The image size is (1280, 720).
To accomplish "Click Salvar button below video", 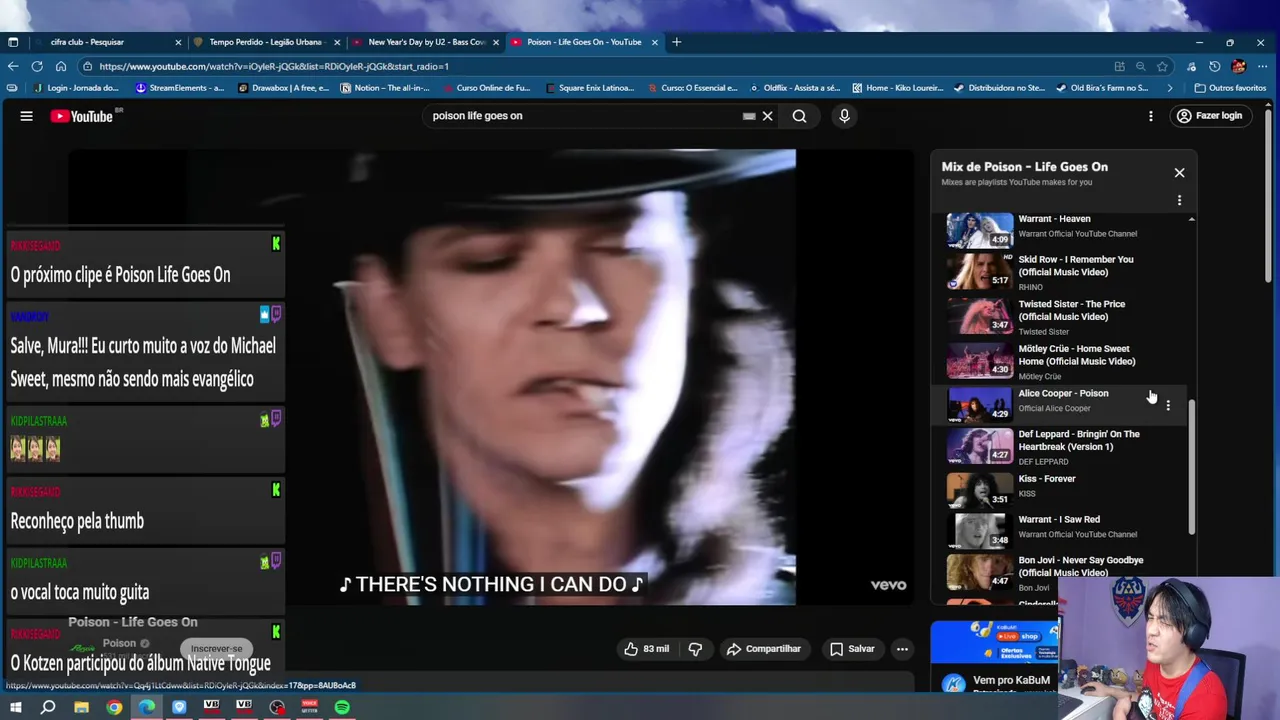I will click(x=852, y=649).
